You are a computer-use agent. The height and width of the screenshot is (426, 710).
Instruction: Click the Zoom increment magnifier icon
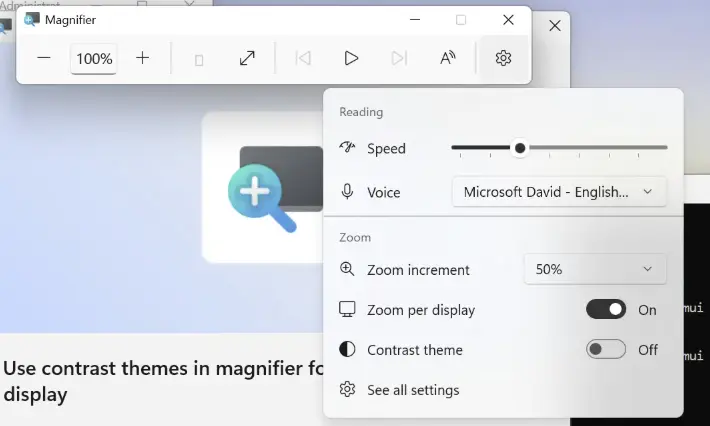[x=347, y=269]
